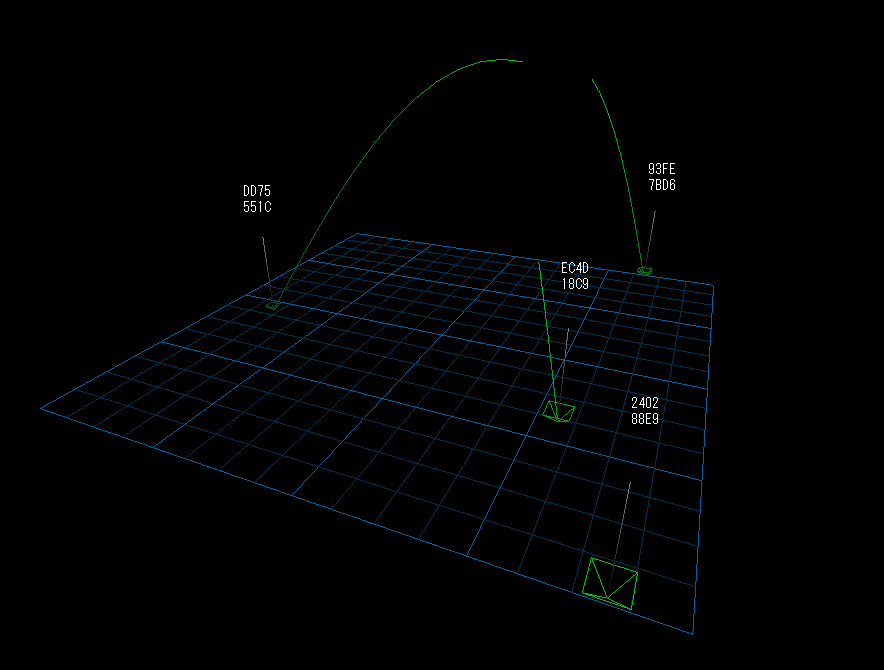Pick the tiny green object under the 93FE label
Viewport: 884px width, 670px height.
[x=644, y=271]
